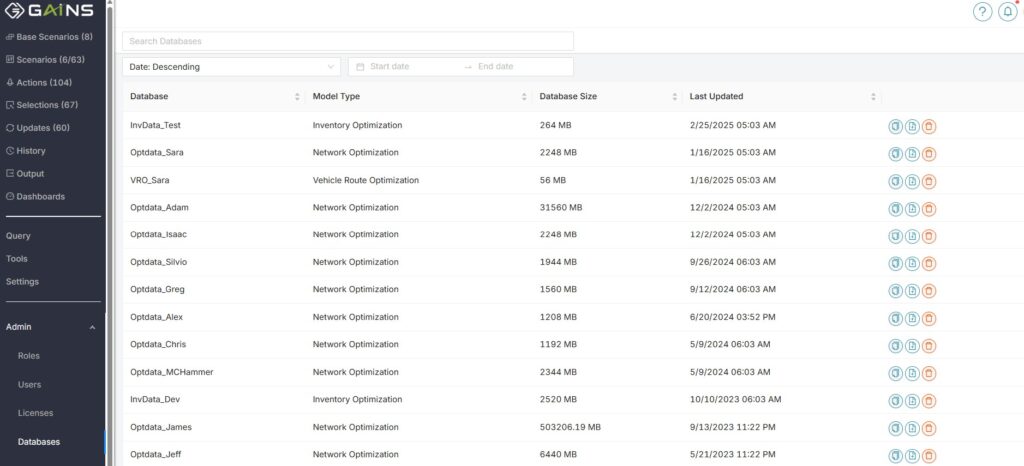Screen dimensions: 1024x466
Task: Click the 503206.19 MB size value
Action: [x=570, y=427]
